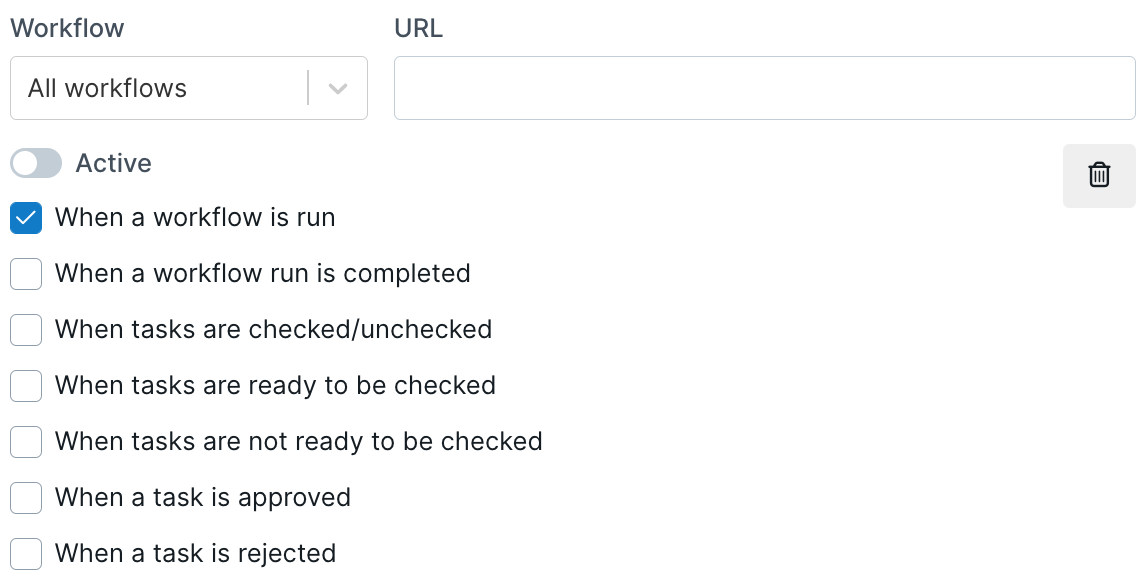Check the "When a task is approved" checkbox
Screen dimensions: 1148x580
26,498
